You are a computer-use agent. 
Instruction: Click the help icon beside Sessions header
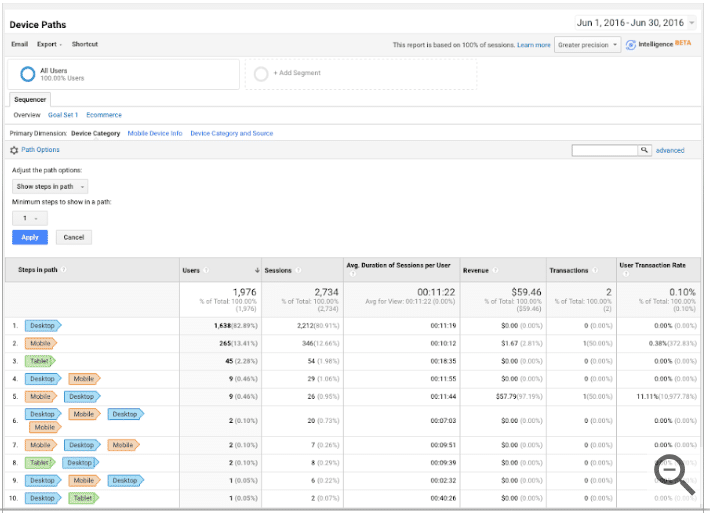pos(298,270)
